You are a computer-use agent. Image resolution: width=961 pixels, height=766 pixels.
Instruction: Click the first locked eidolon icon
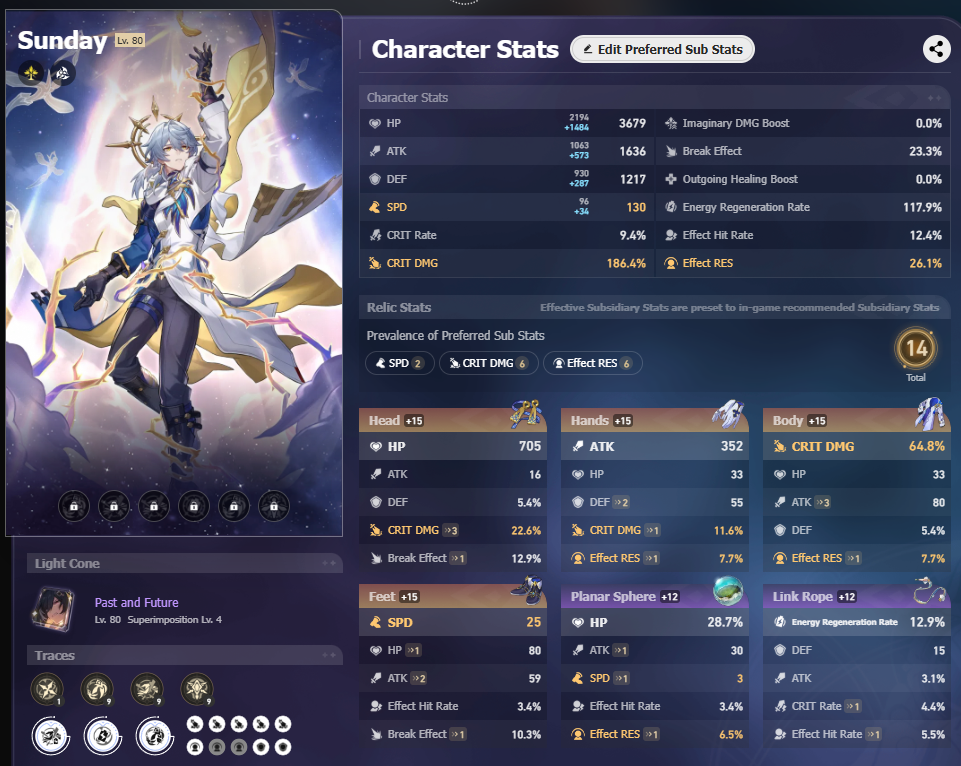[x=74, y=506]
